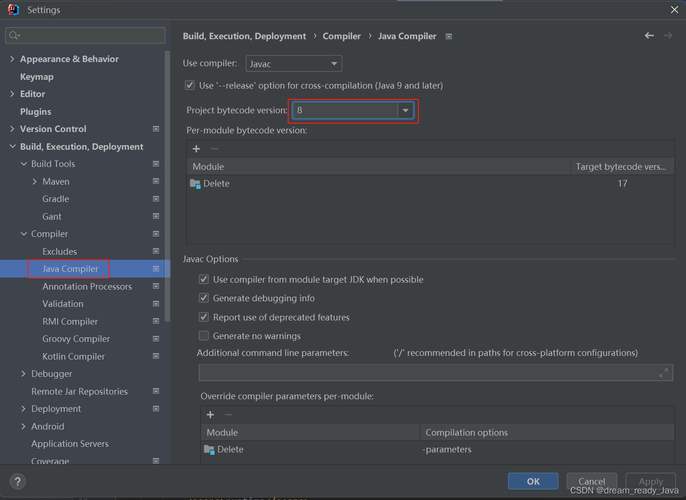Add an override compiler parameters entry
Image resolution: width=686 pixels, height=500 pixels.
click(210, 415)
